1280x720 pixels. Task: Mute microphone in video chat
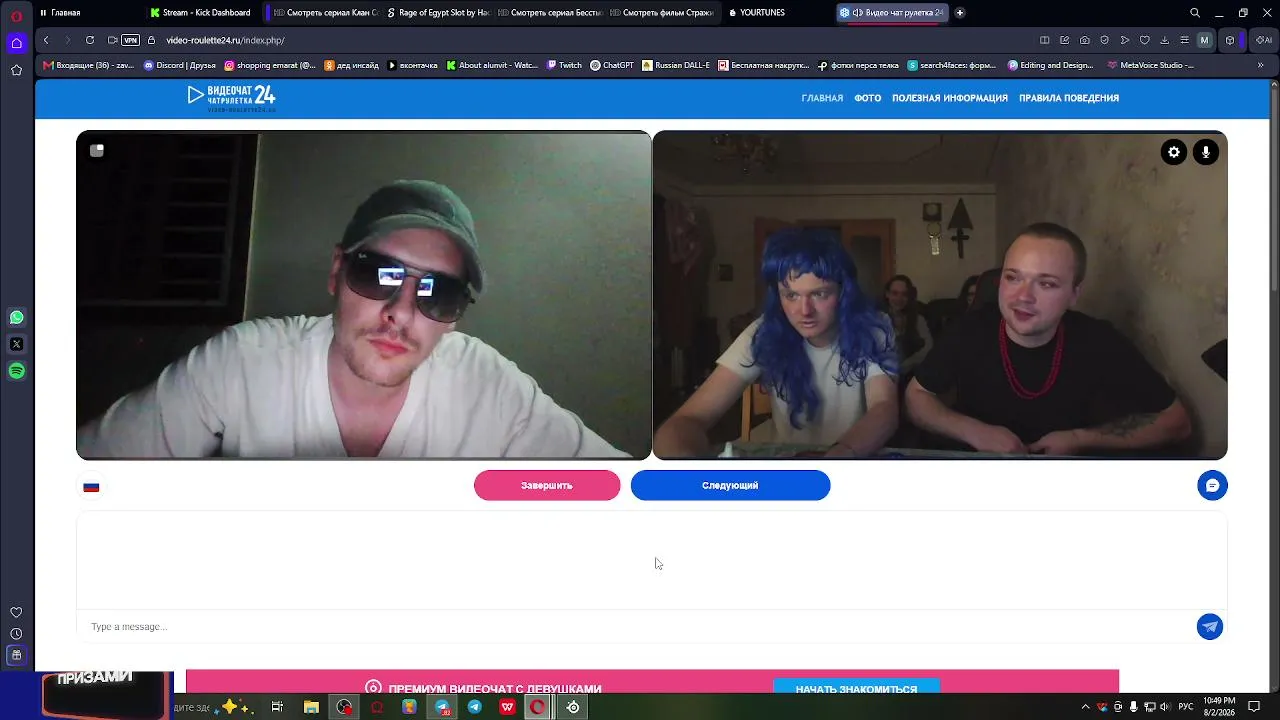pyautogui.click(x=1206, y=152)
